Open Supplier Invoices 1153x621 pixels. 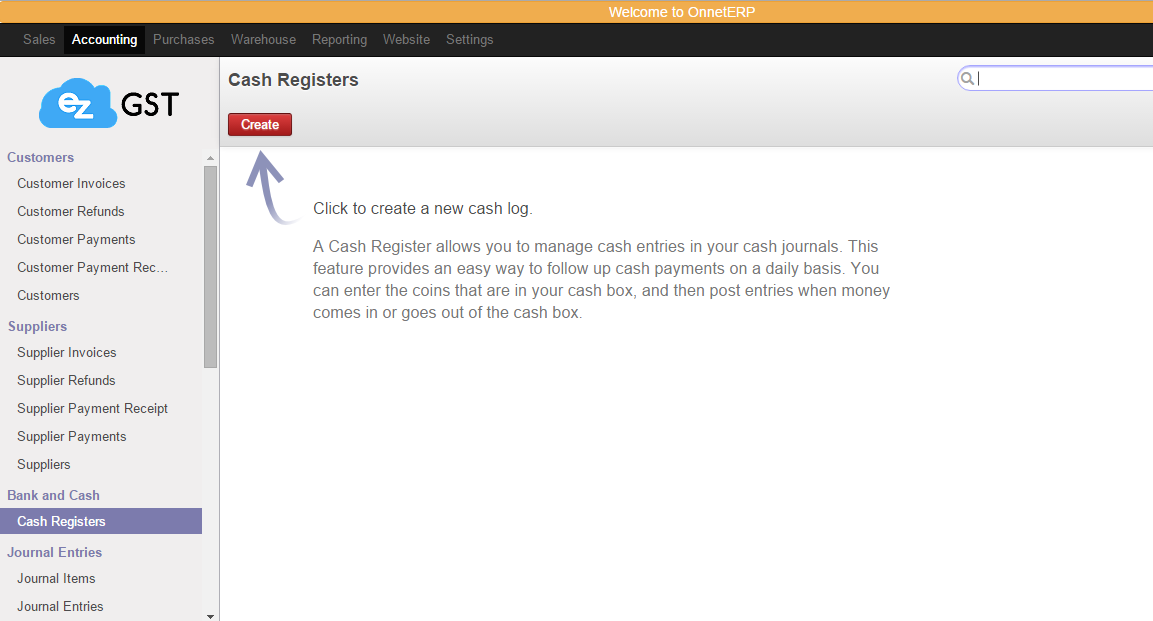click(x=67, y=352)
